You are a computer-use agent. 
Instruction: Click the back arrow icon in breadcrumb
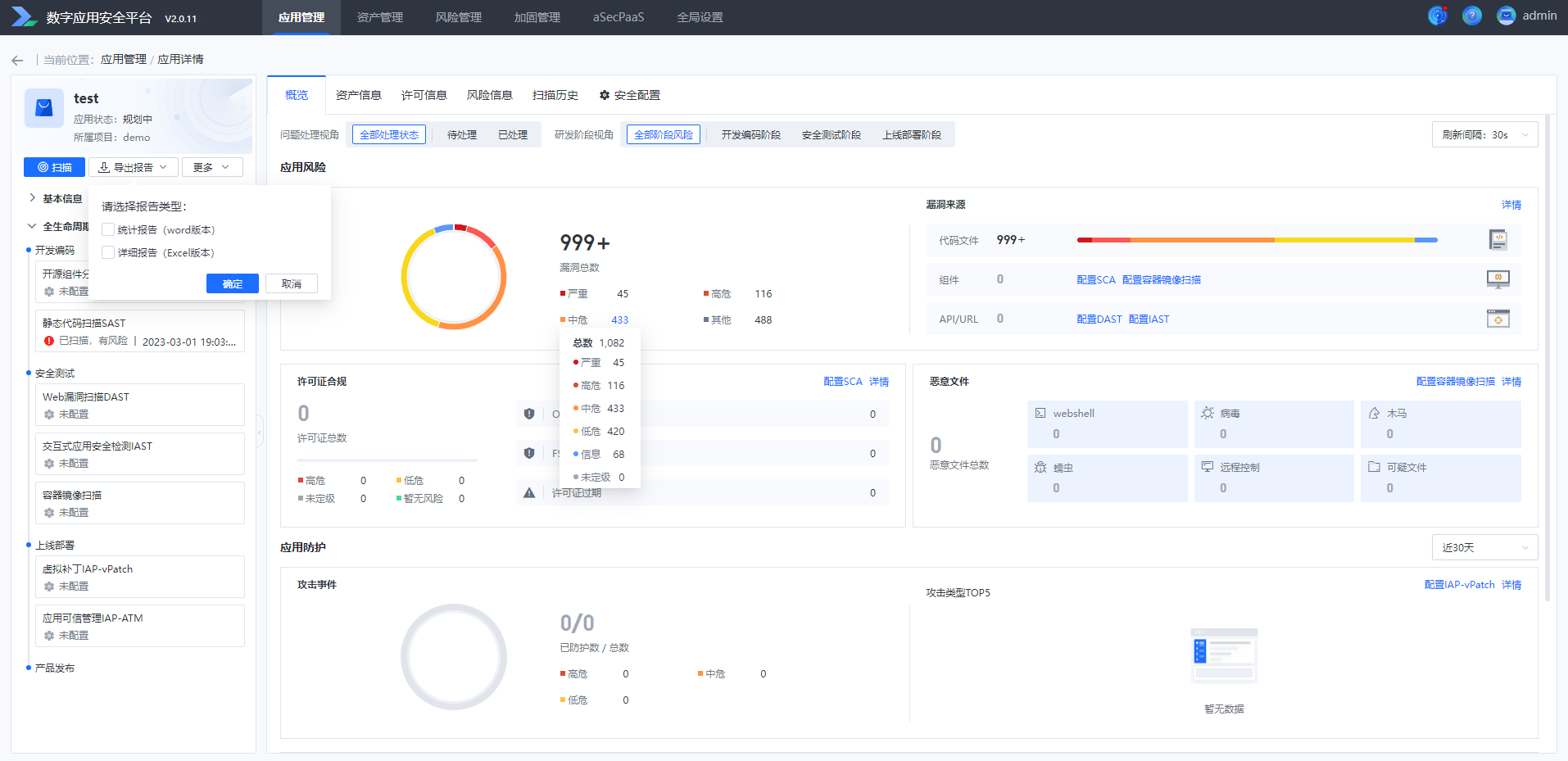point(17,60)
